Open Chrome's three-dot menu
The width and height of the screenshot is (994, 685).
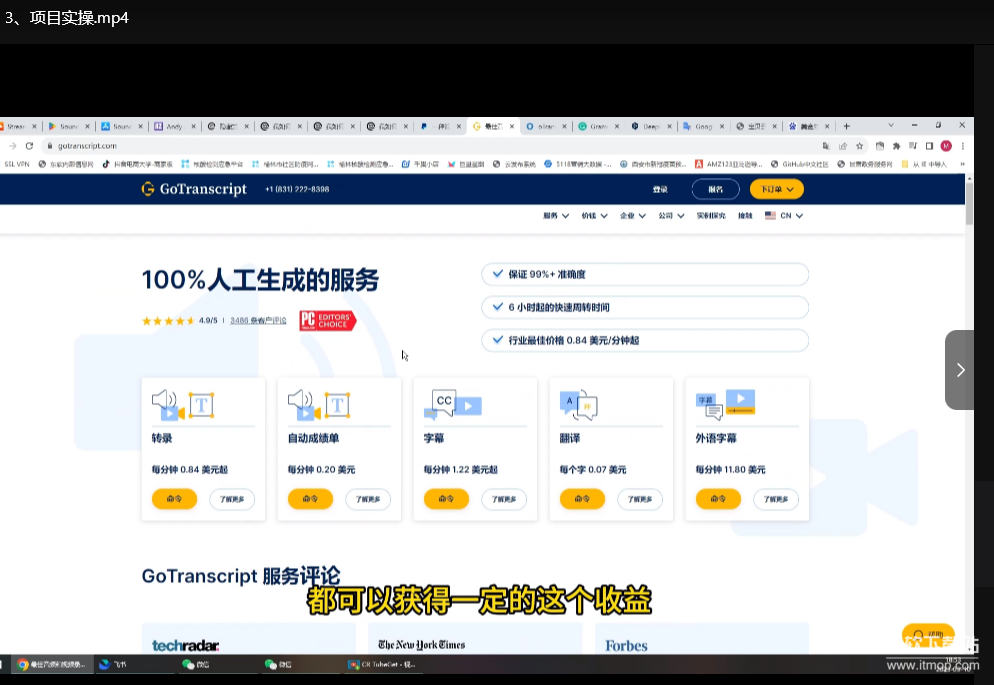click(x=962, y=146)
